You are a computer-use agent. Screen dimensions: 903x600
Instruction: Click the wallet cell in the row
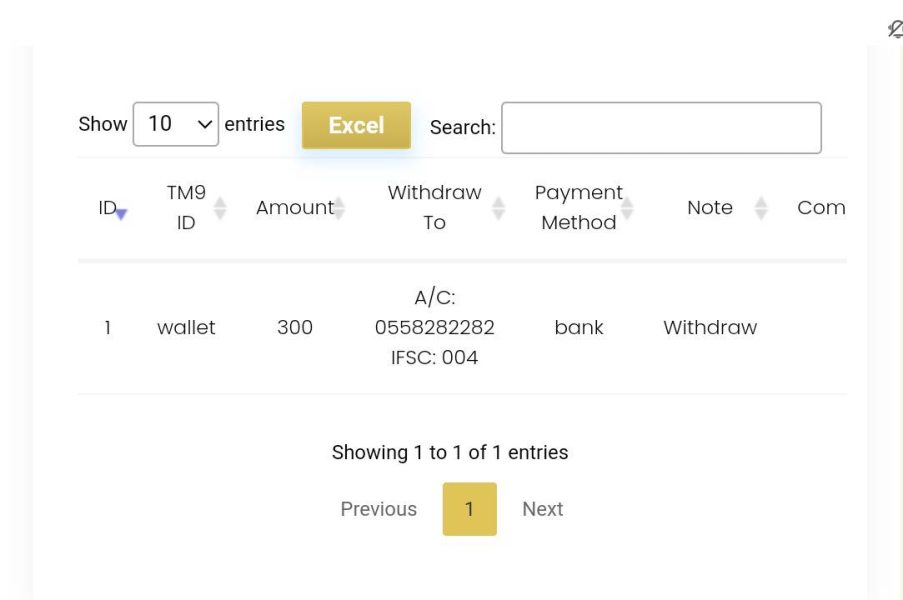tap(186, 327)
